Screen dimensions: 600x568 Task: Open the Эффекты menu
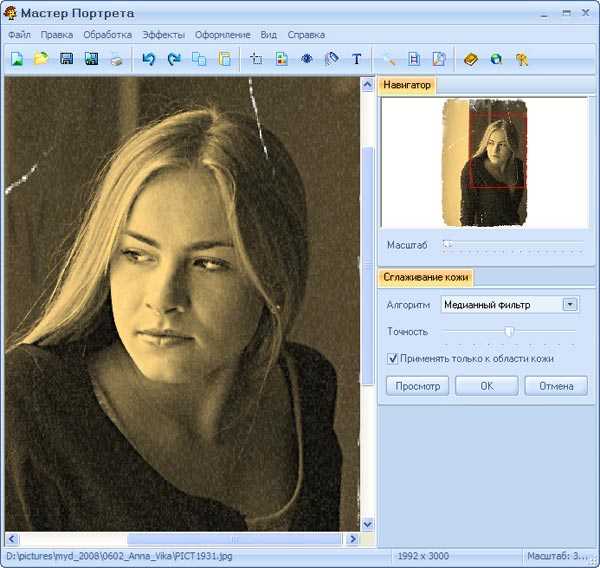click(x=163, y=35)
